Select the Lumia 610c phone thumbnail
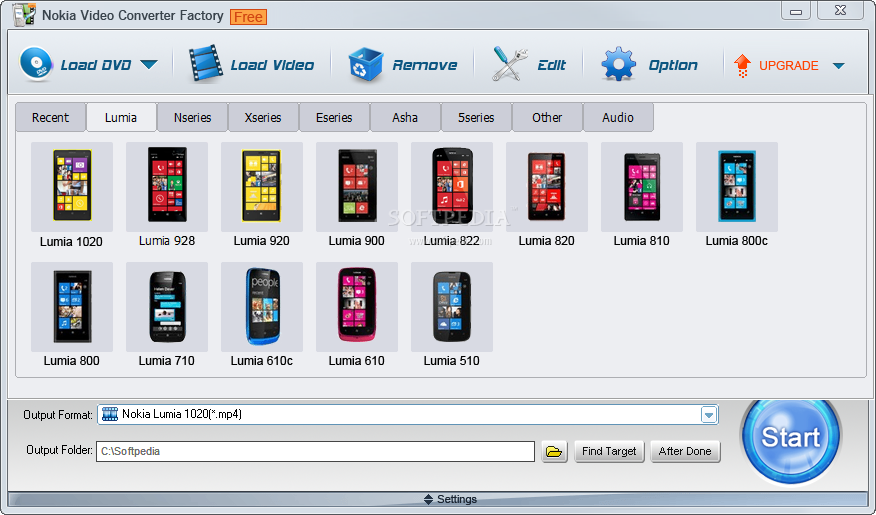 [x=262, y=307]
